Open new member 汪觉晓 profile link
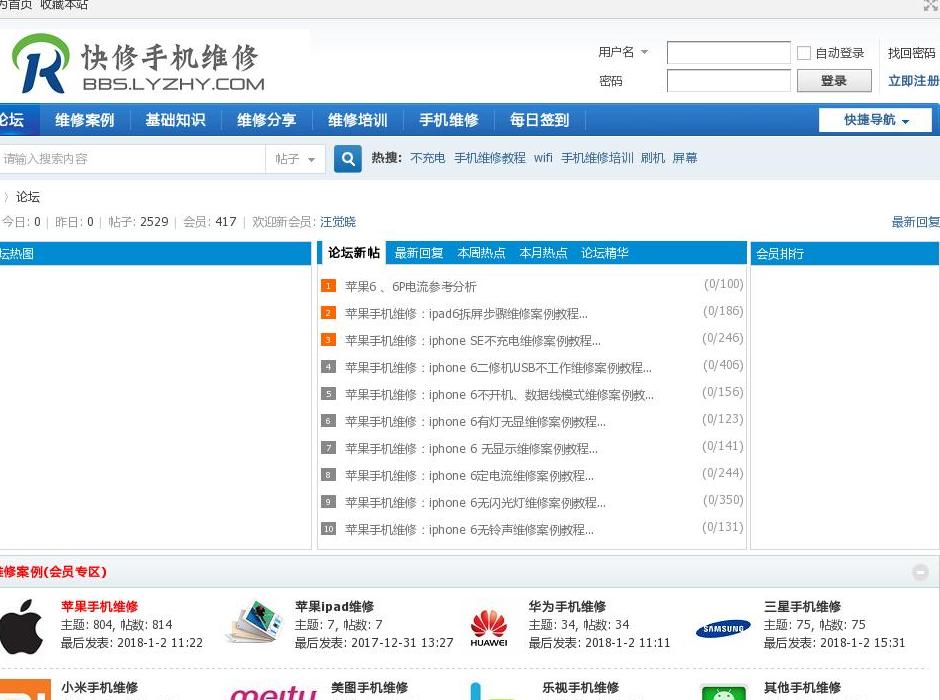940x700 pixels. click(x=338, y=222)
